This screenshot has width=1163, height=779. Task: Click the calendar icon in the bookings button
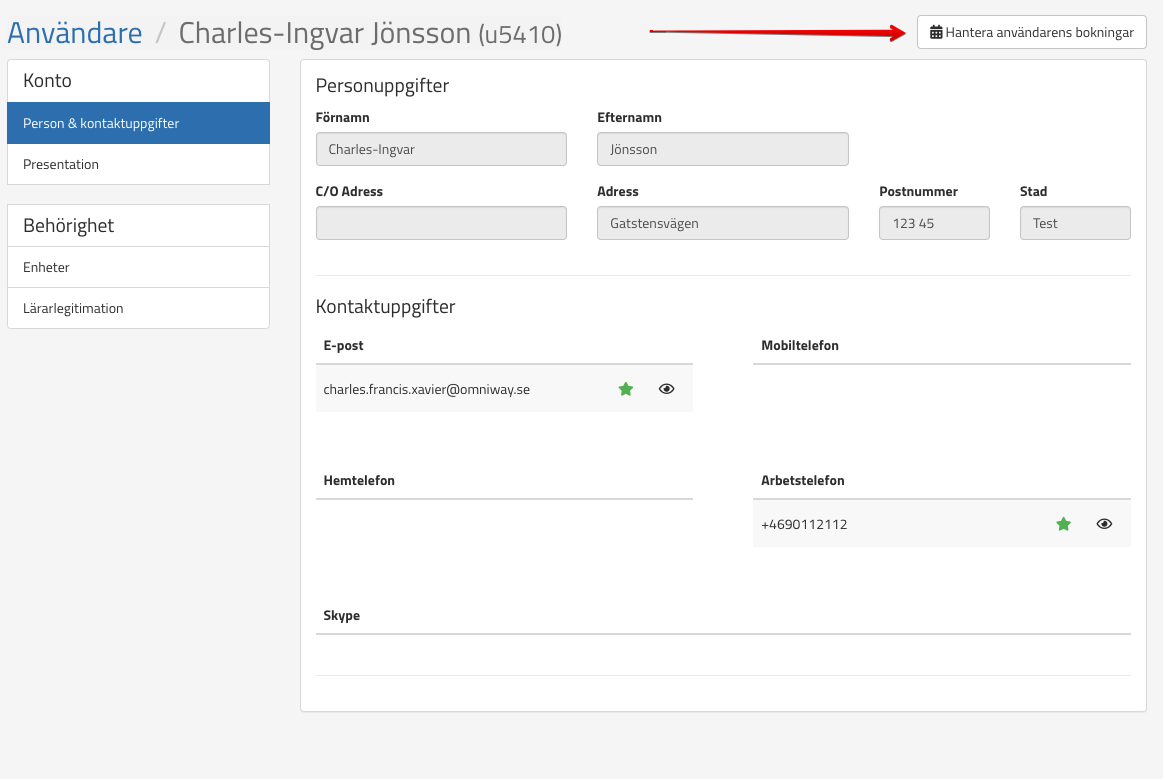point(936,33)
